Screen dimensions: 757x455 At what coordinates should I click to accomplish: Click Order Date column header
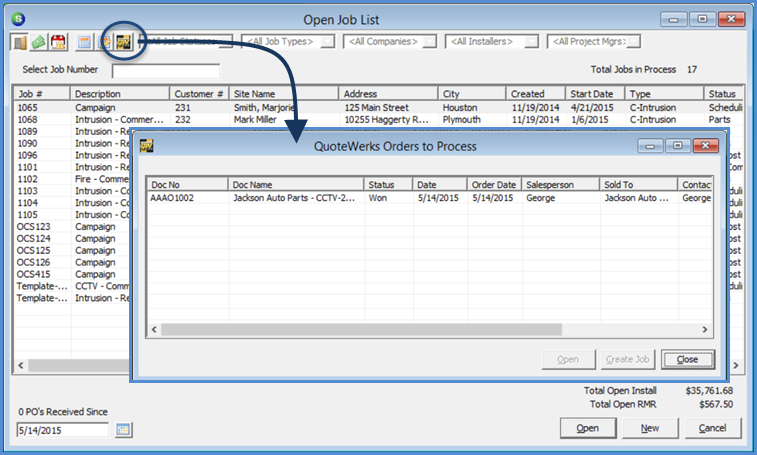494,185
